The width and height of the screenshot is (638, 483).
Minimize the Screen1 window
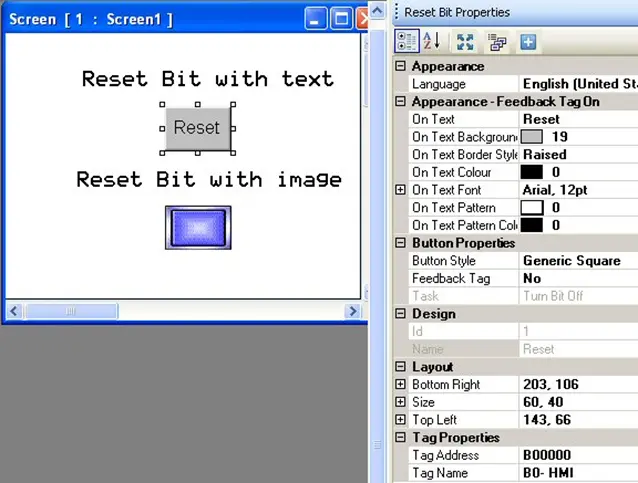315,19
